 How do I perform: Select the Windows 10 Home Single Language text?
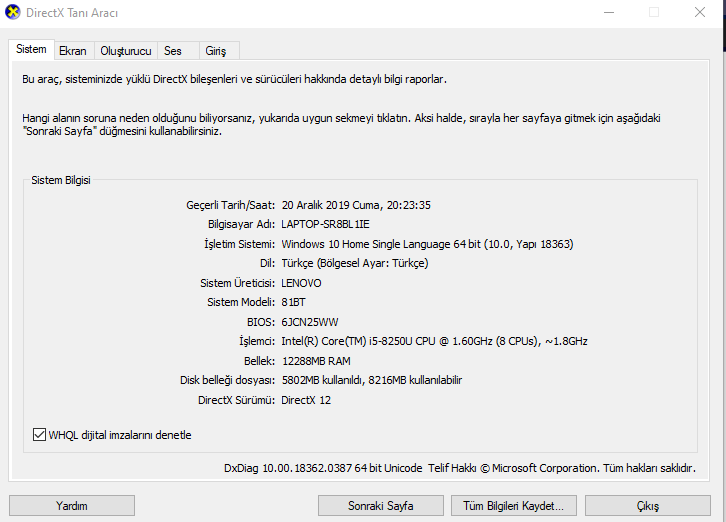[366, 244]
